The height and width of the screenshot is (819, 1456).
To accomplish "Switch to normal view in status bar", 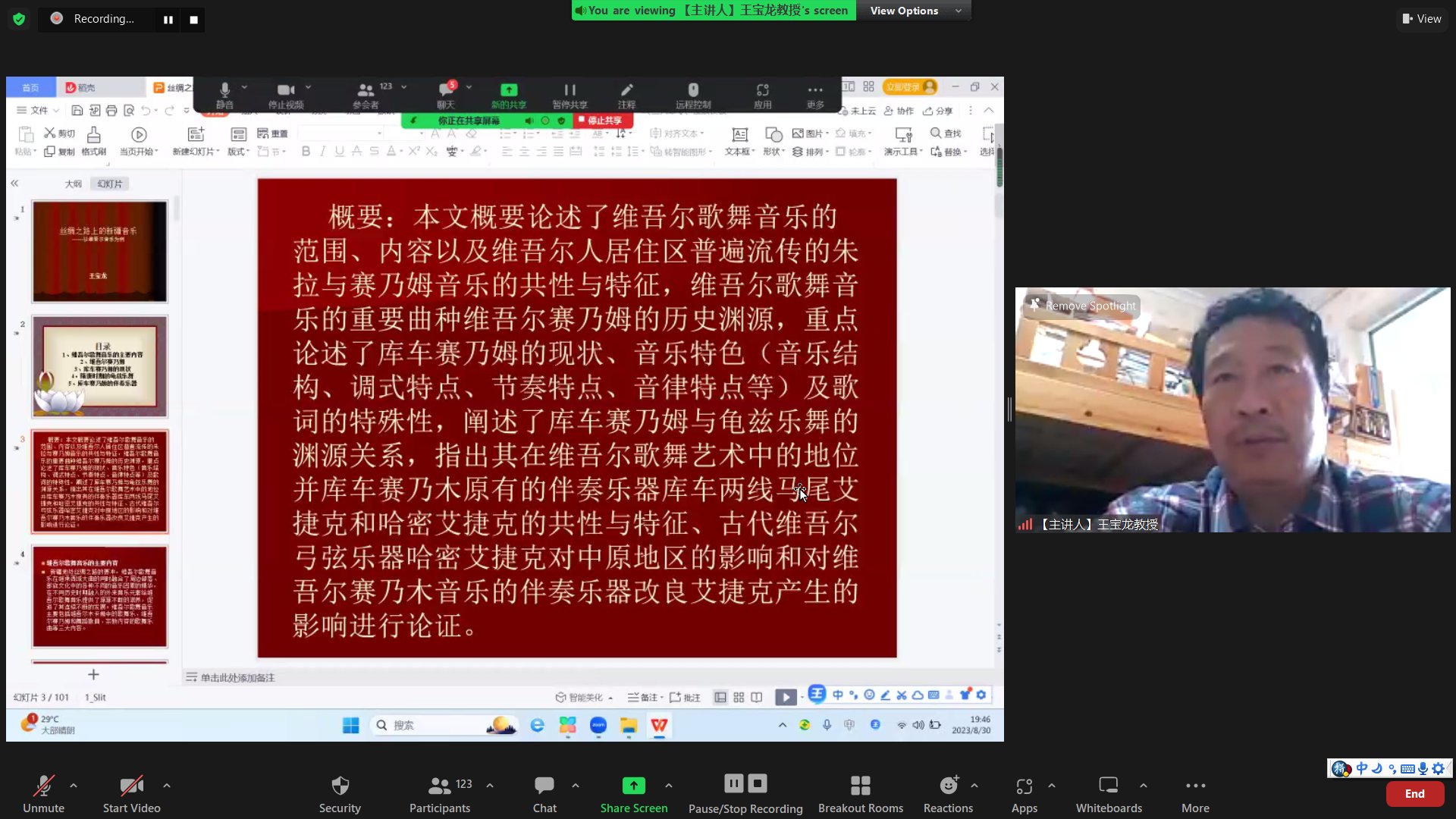I will click(x=720, y=697).
